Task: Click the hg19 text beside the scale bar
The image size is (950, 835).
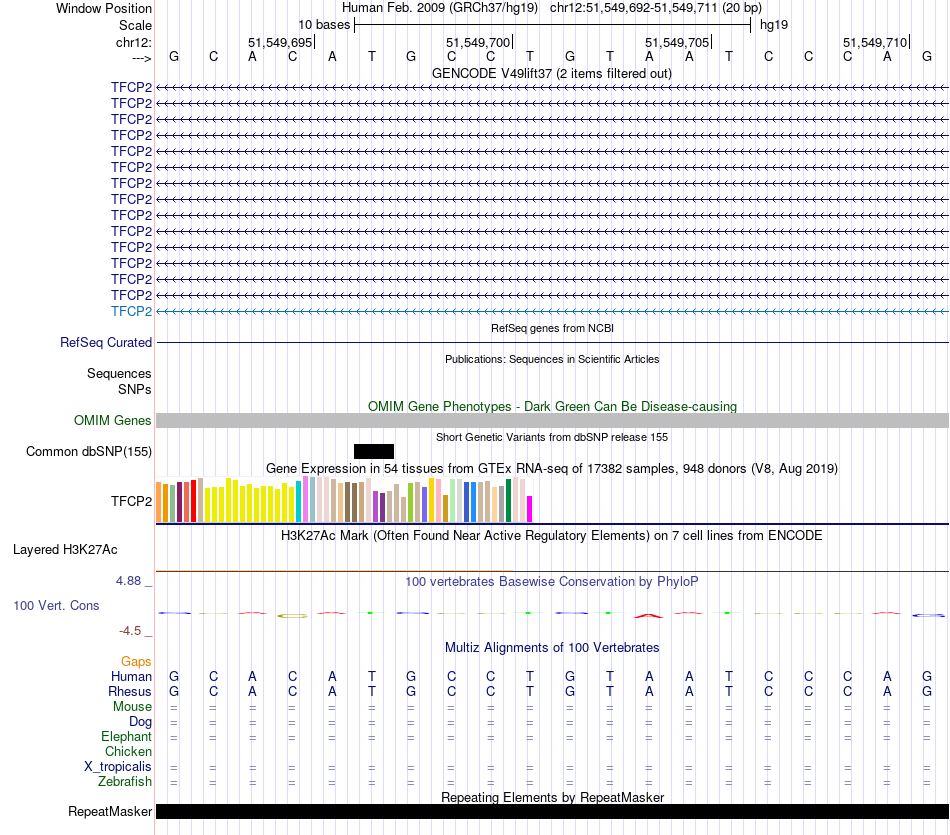Action: pos(774,25)
